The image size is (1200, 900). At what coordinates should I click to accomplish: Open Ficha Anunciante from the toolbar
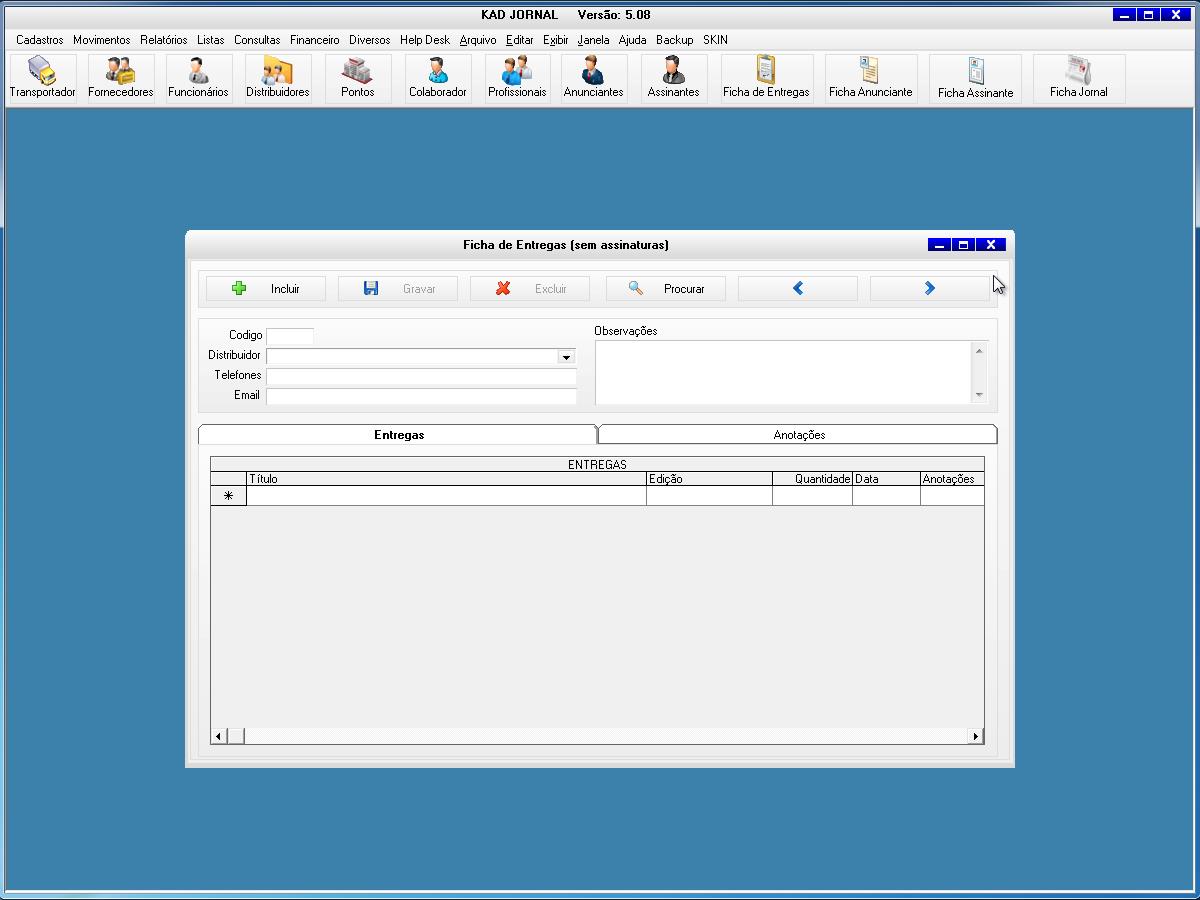coord(870,78)
